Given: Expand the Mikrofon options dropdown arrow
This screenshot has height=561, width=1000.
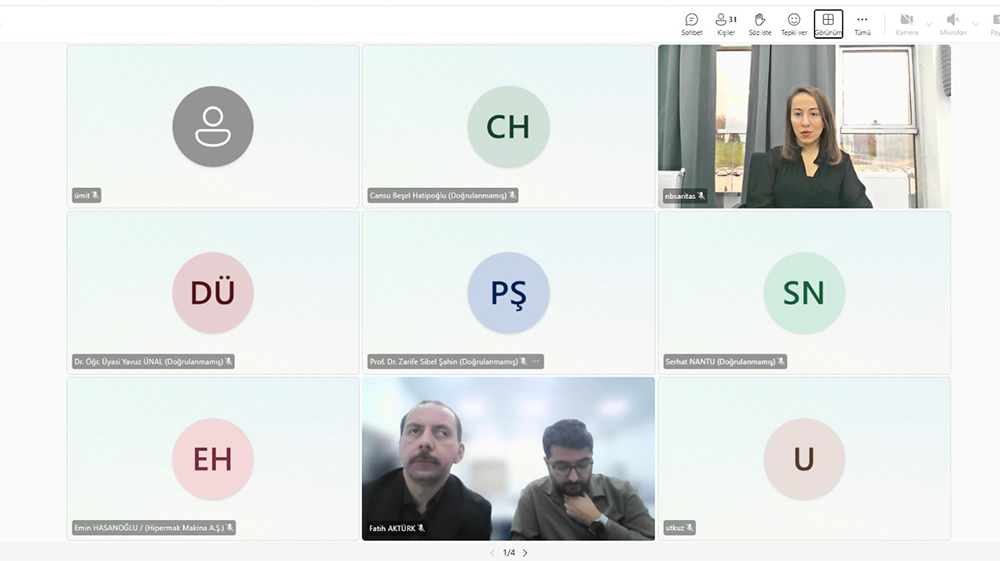Looking at the screenshot, I should 975,24.
